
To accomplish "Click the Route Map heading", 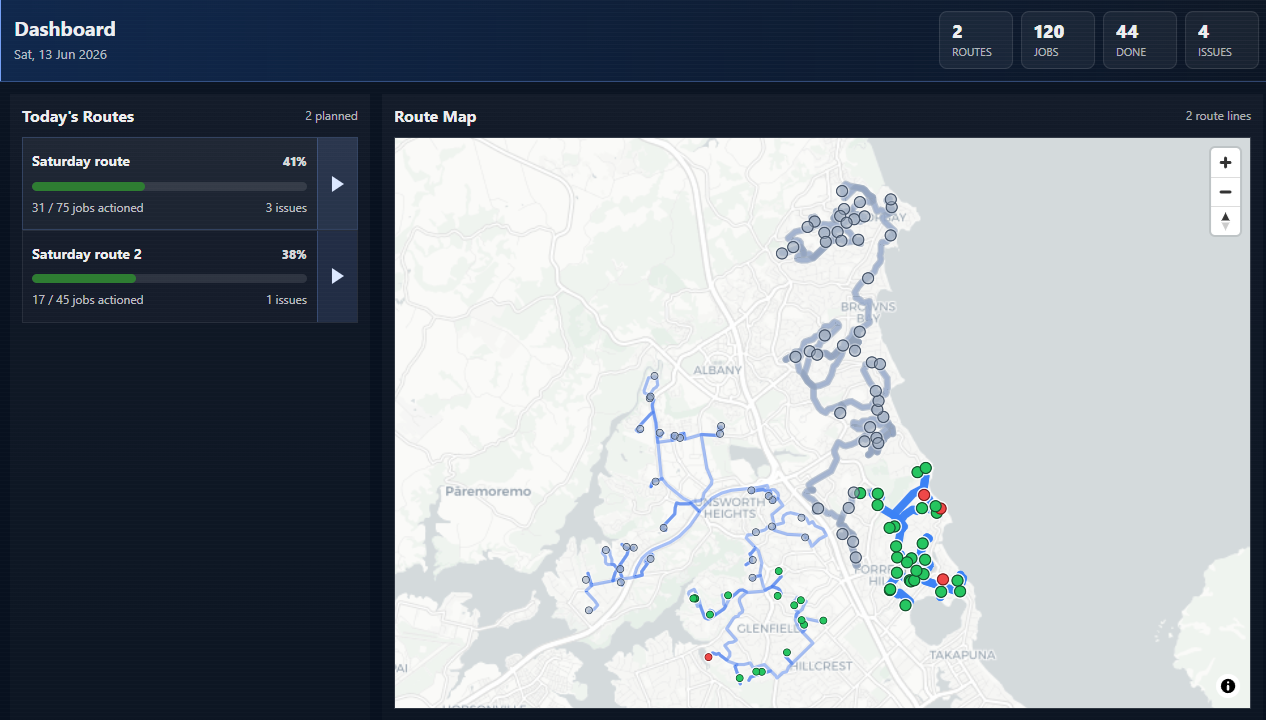I will (435, 117).
